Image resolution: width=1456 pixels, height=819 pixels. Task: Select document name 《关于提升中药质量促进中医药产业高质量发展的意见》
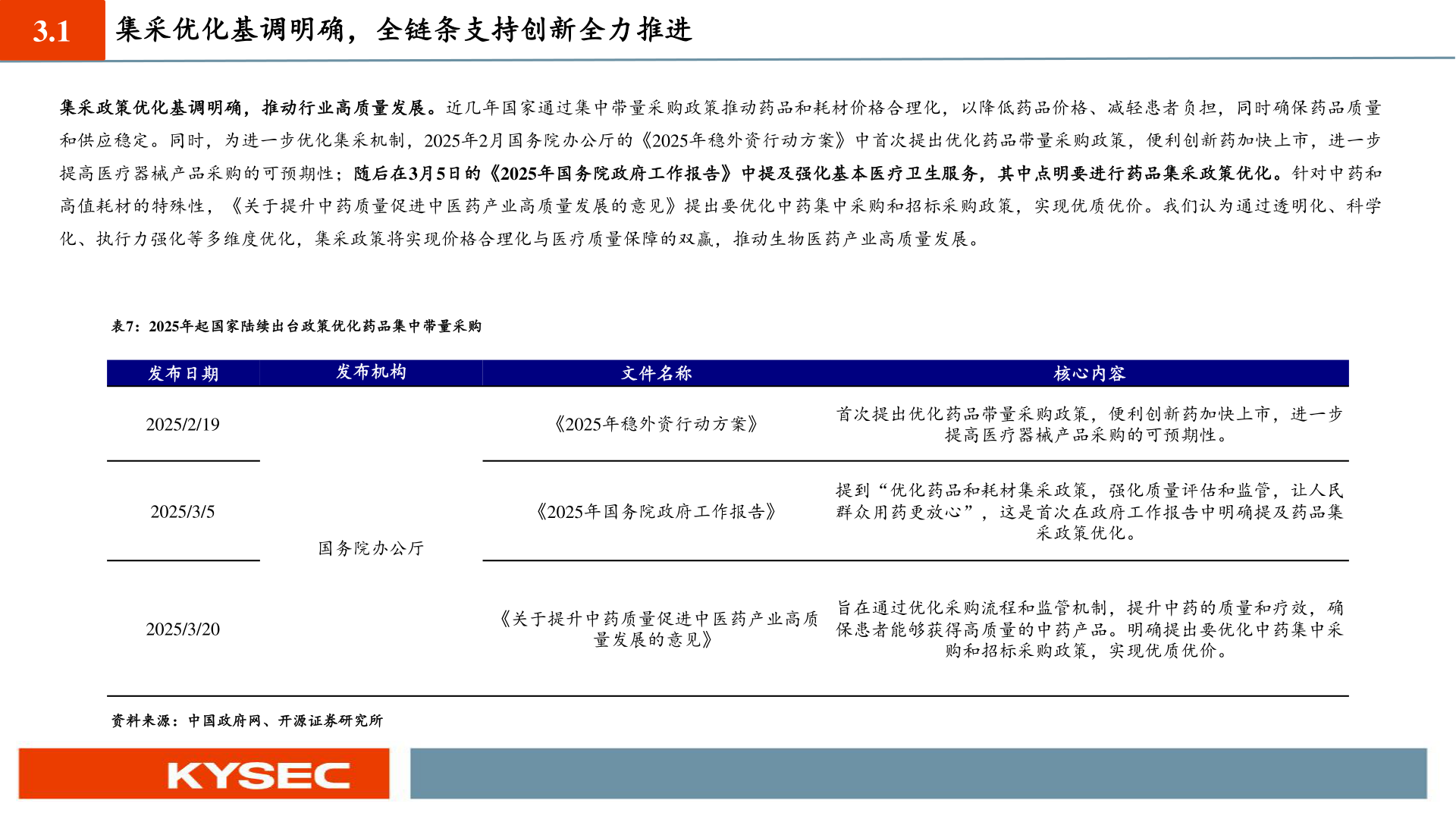pyautogui.click(x=657, y=629)
